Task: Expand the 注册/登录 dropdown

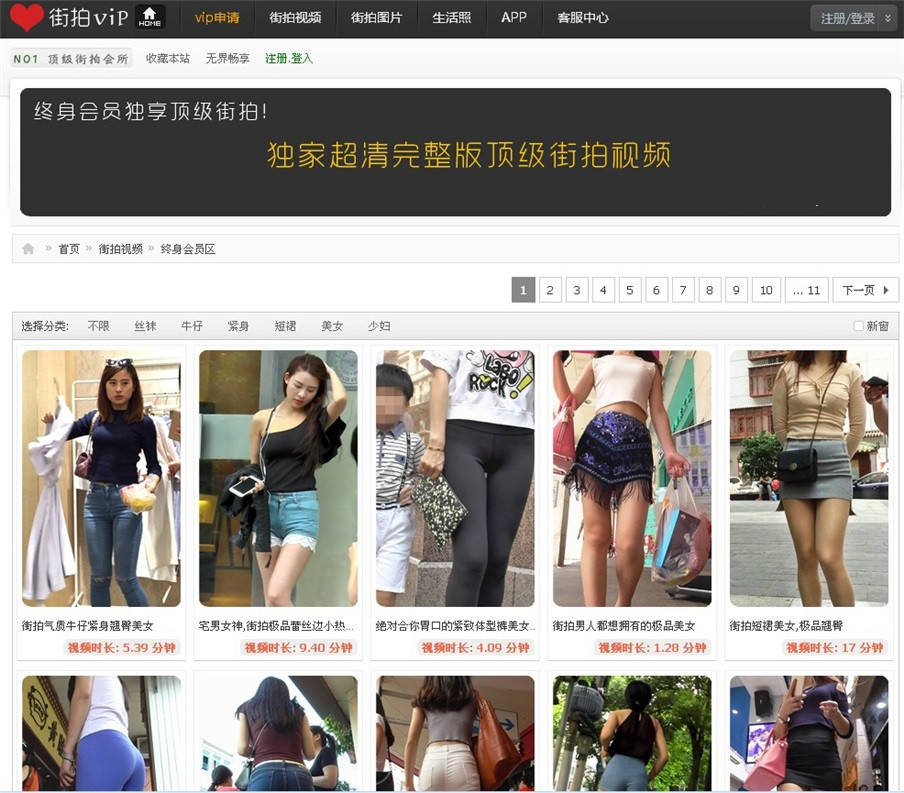Action: [x=887, y=18]
